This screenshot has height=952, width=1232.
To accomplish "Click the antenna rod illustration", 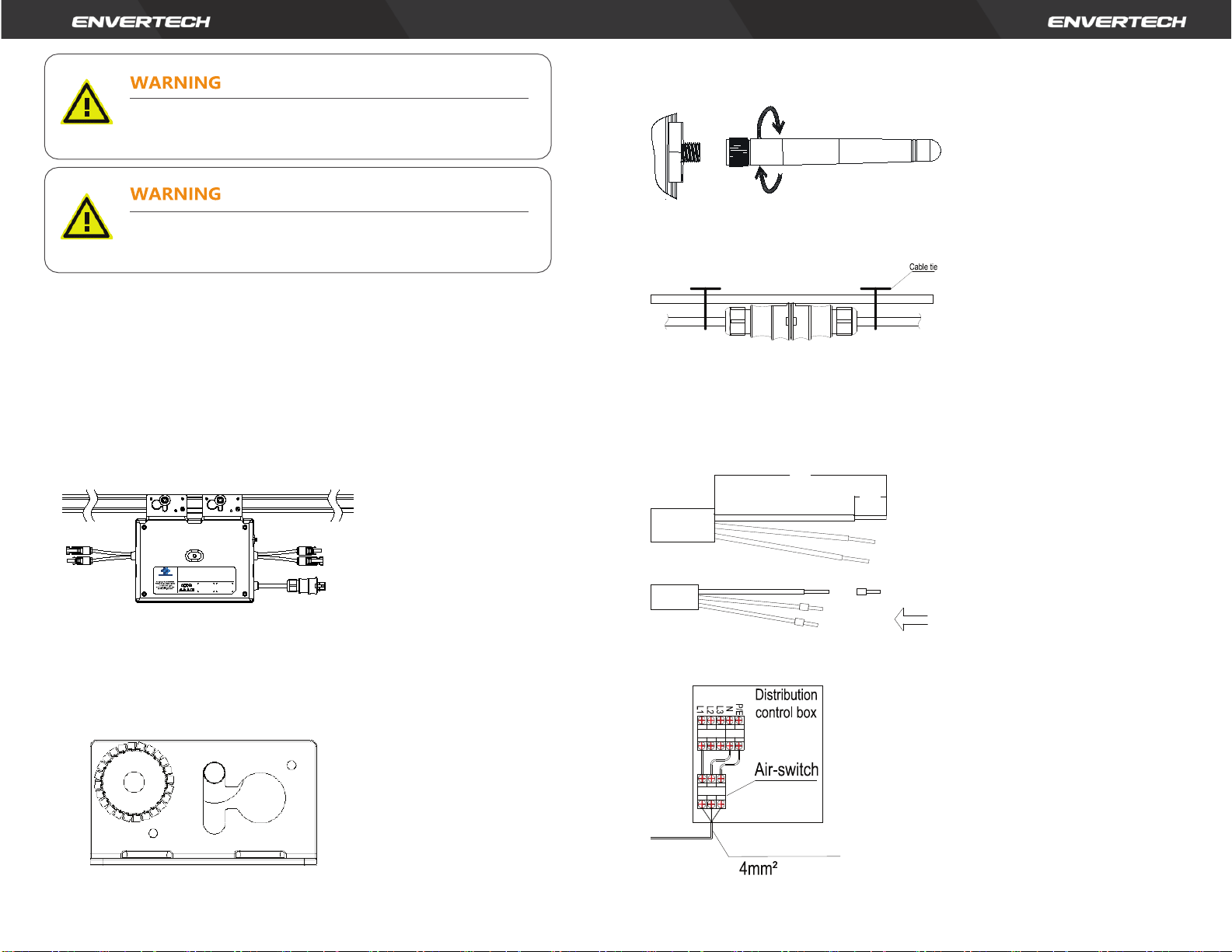I will [847, 150].
